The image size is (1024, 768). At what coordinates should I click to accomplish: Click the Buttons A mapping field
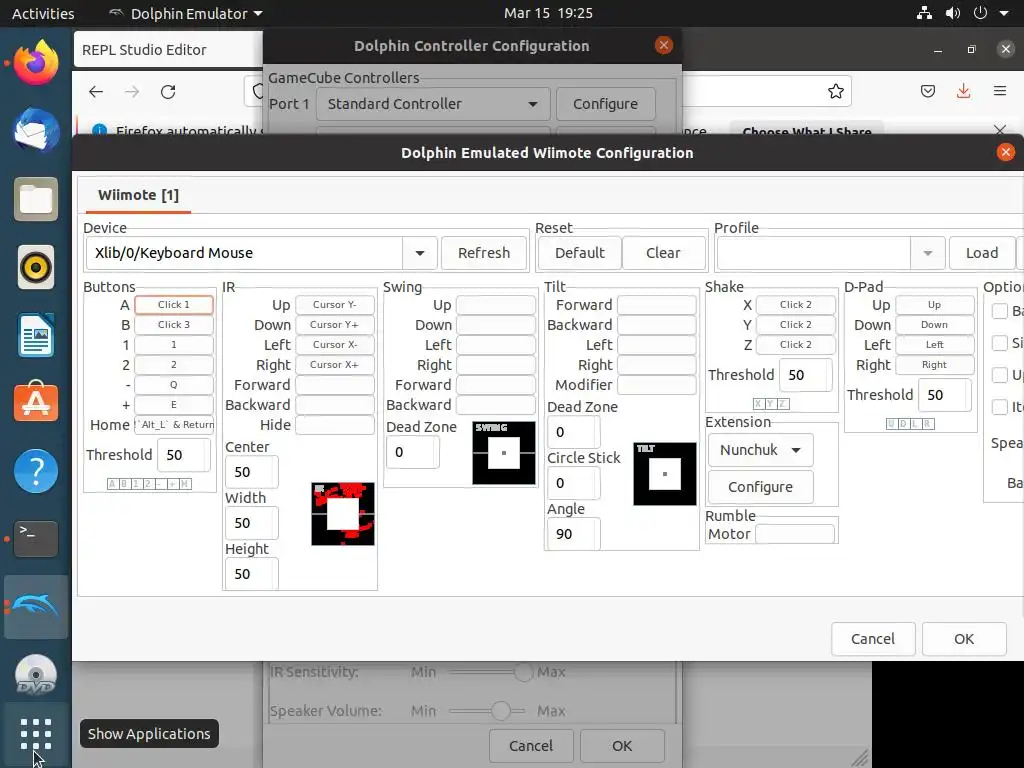click(x=174, y=304)
